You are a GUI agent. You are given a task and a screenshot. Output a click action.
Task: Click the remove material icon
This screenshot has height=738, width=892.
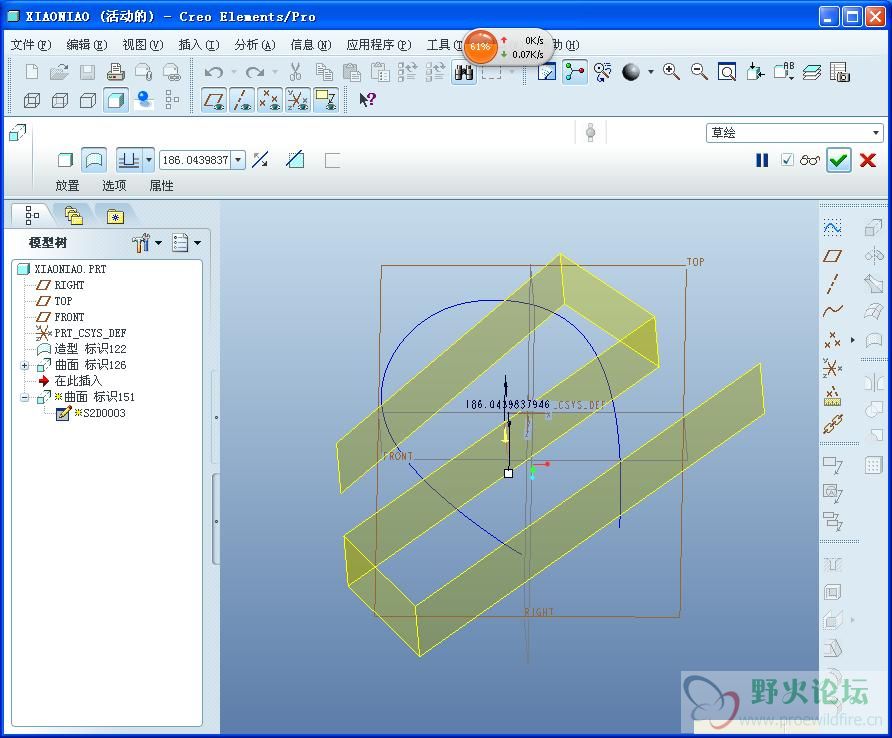pos(295,160)
